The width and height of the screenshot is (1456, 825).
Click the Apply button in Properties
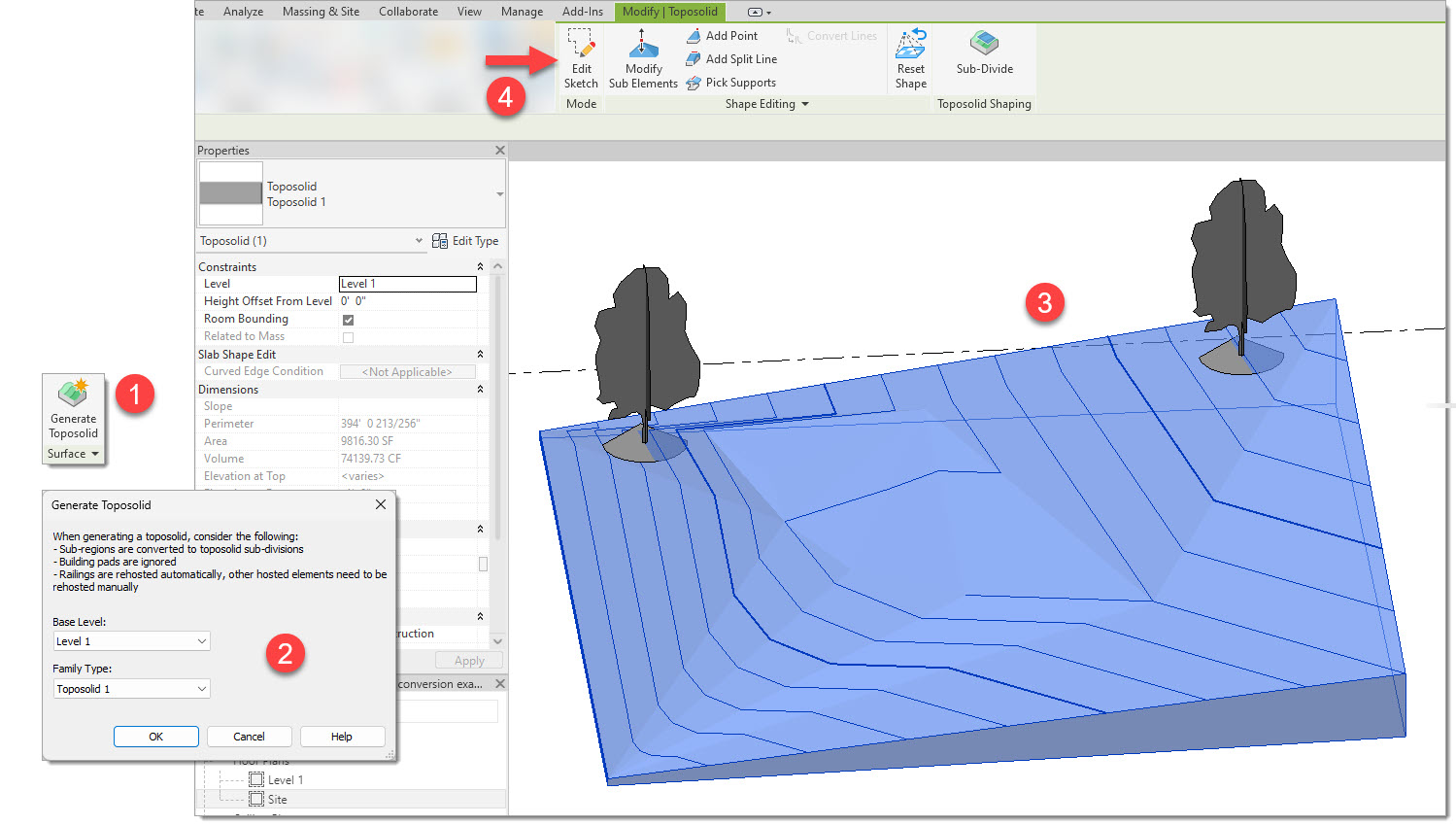point(469,661)
